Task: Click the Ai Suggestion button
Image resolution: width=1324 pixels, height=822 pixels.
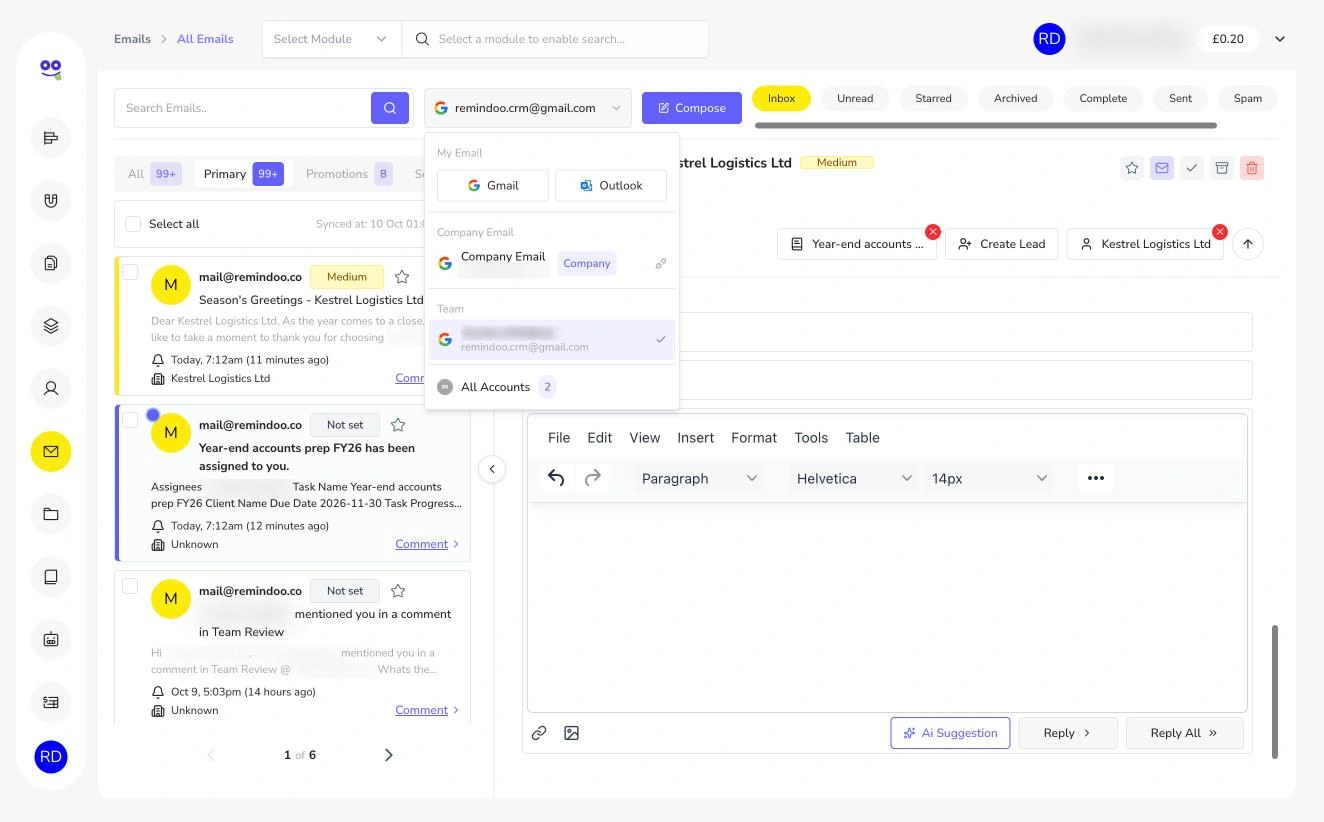Action: tap(950, 733)
